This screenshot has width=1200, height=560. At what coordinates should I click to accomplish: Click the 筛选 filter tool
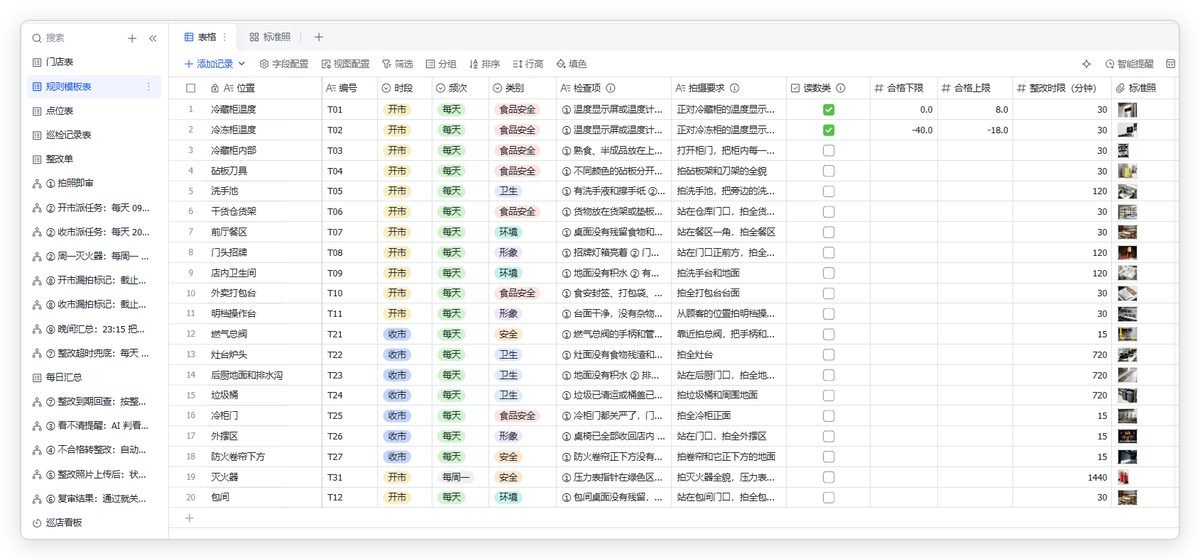click(x=397, y=63)
